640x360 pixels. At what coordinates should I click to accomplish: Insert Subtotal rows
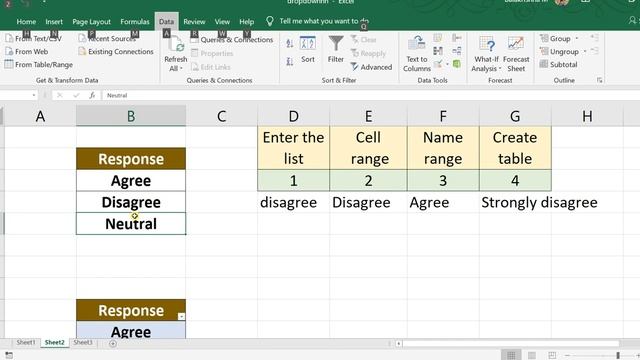pyautogui.click(x=558, y=64)
